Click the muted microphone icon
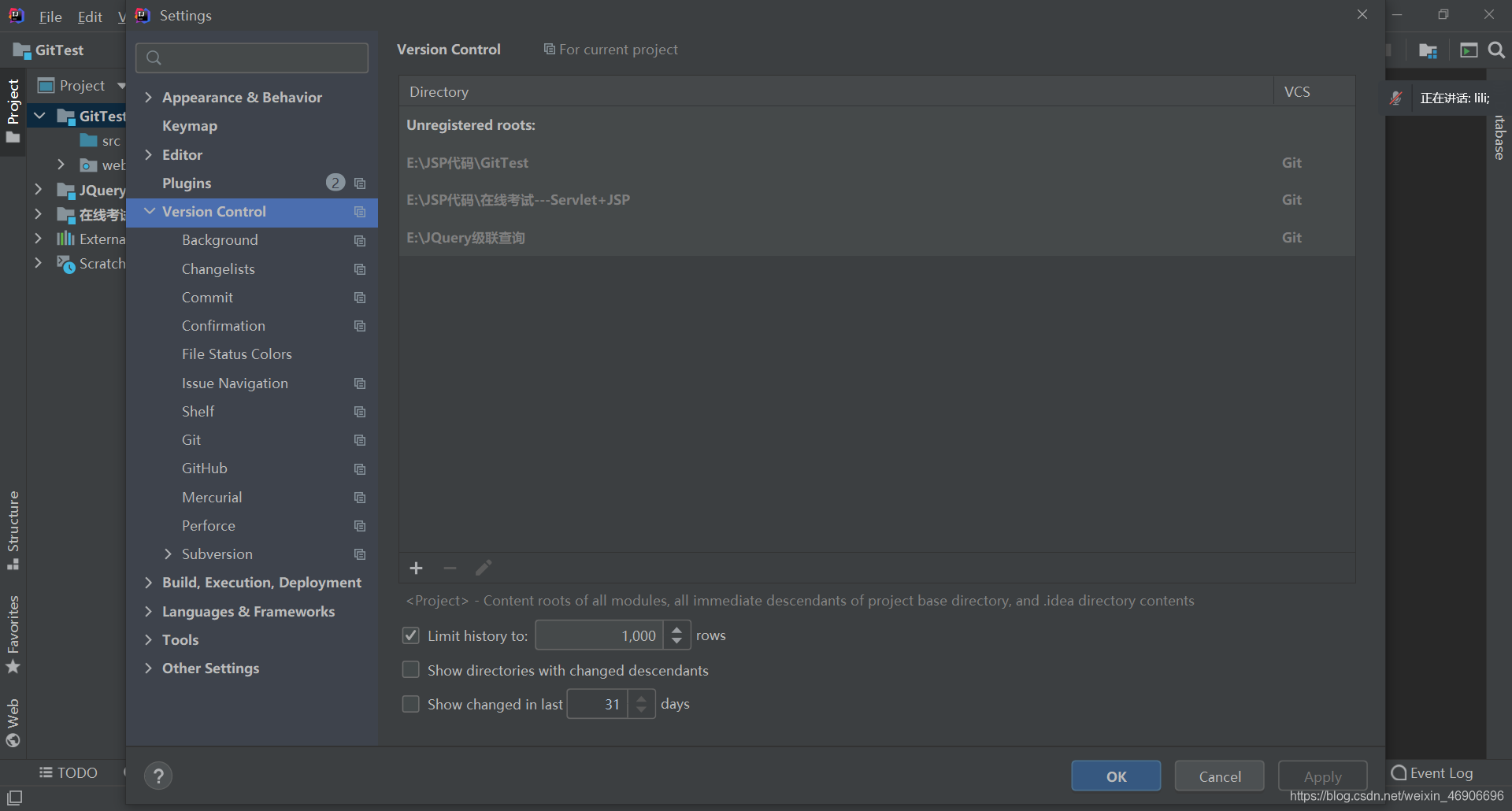The image size is (1512, 811). tap(1395, 98)
